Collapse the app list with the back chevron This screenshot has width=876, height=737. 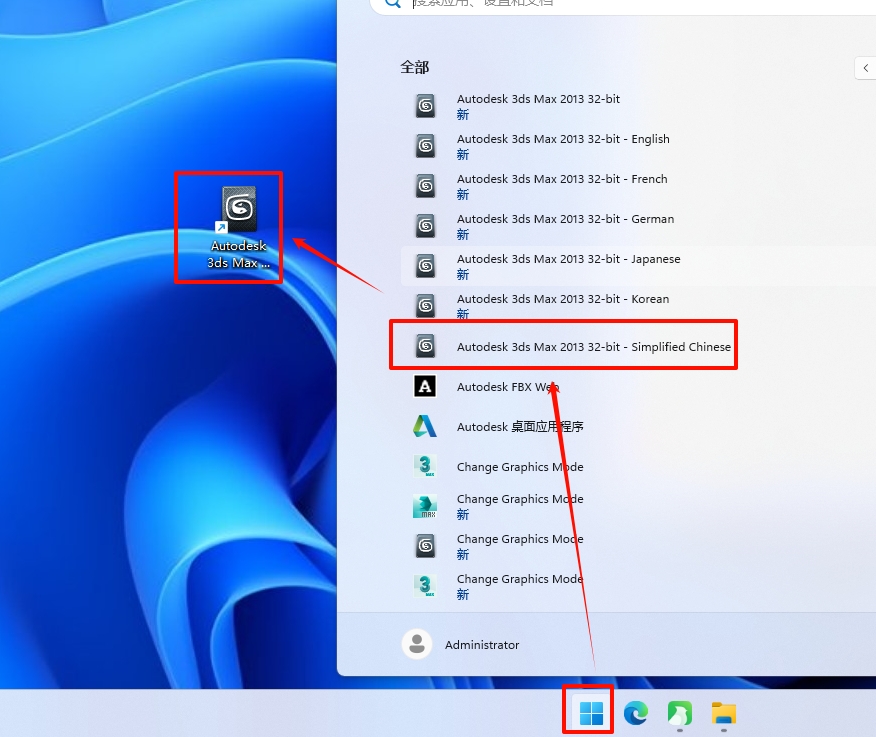click(865, 68)
